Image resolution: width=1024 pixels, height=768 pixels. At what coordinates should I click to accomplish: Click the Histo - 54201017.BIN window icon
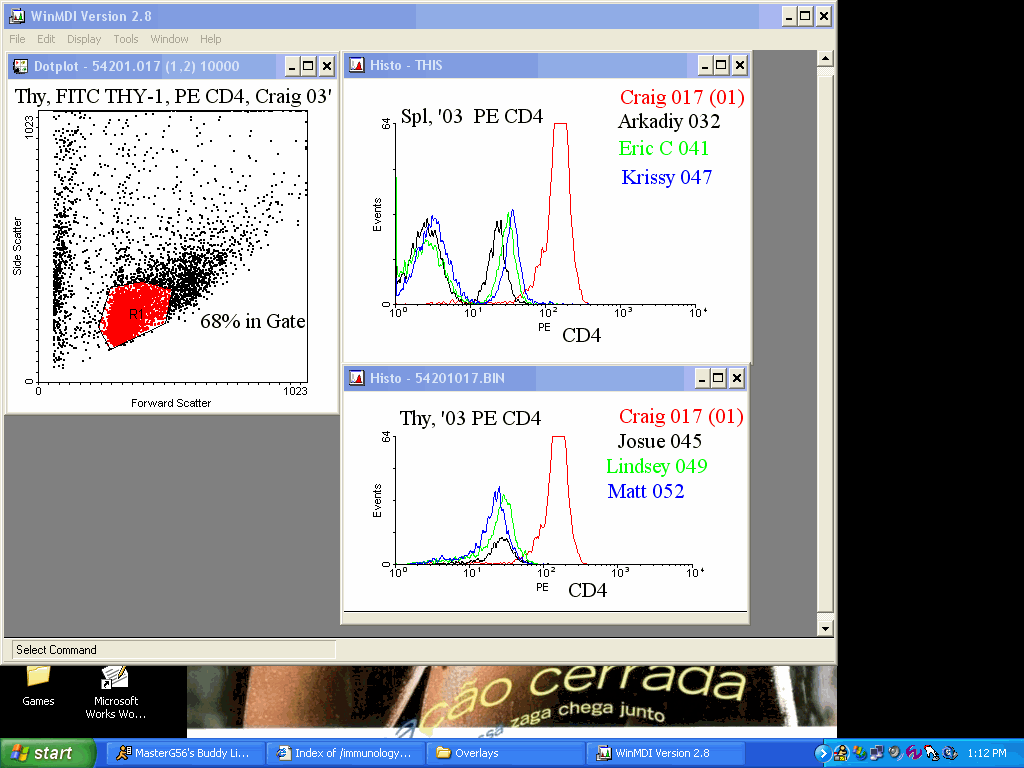[356, 378]
